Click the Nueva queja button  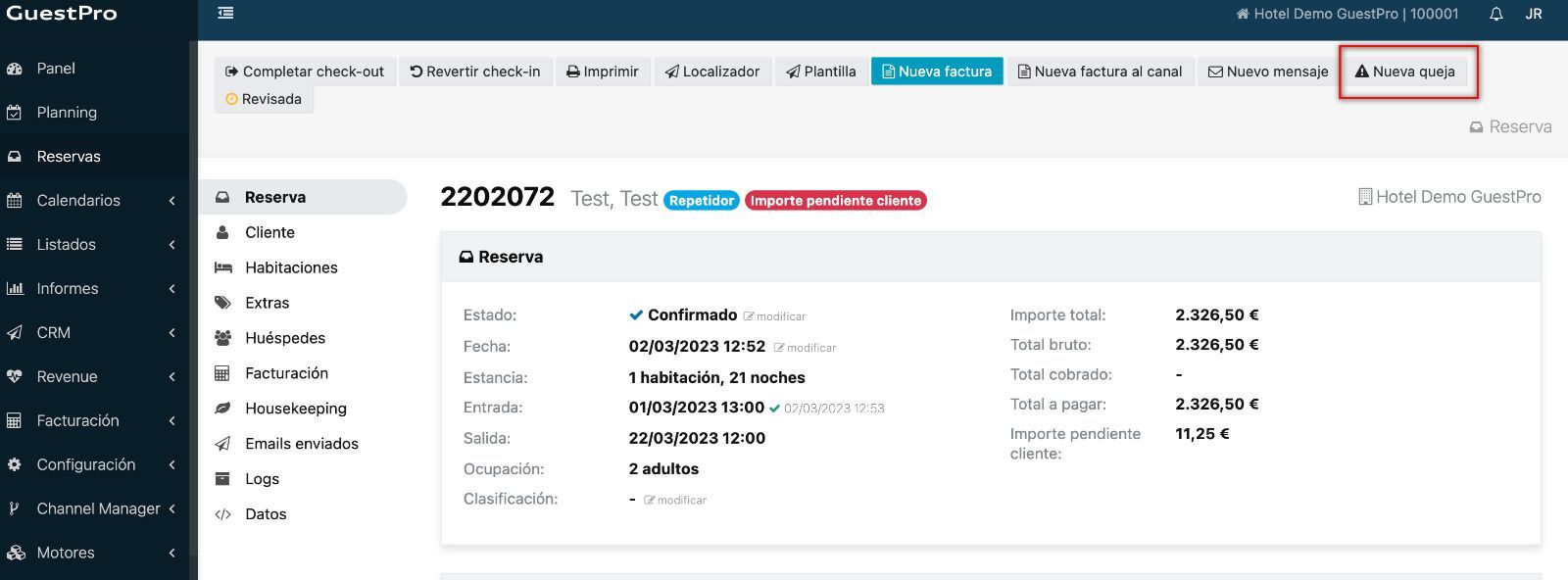pyautogui.click(x=1404, y=72)
